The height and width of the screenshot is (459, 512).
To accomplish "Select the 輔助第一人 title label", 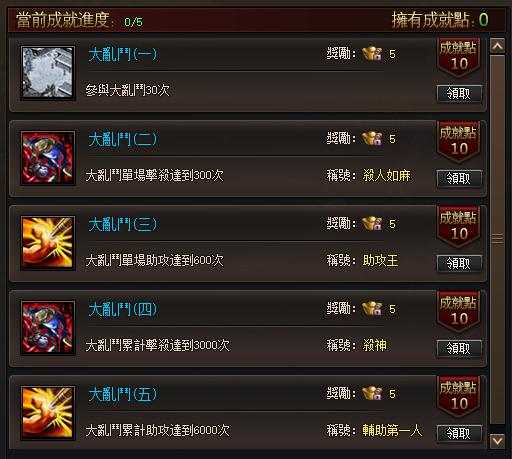I will tap(392, 430).
